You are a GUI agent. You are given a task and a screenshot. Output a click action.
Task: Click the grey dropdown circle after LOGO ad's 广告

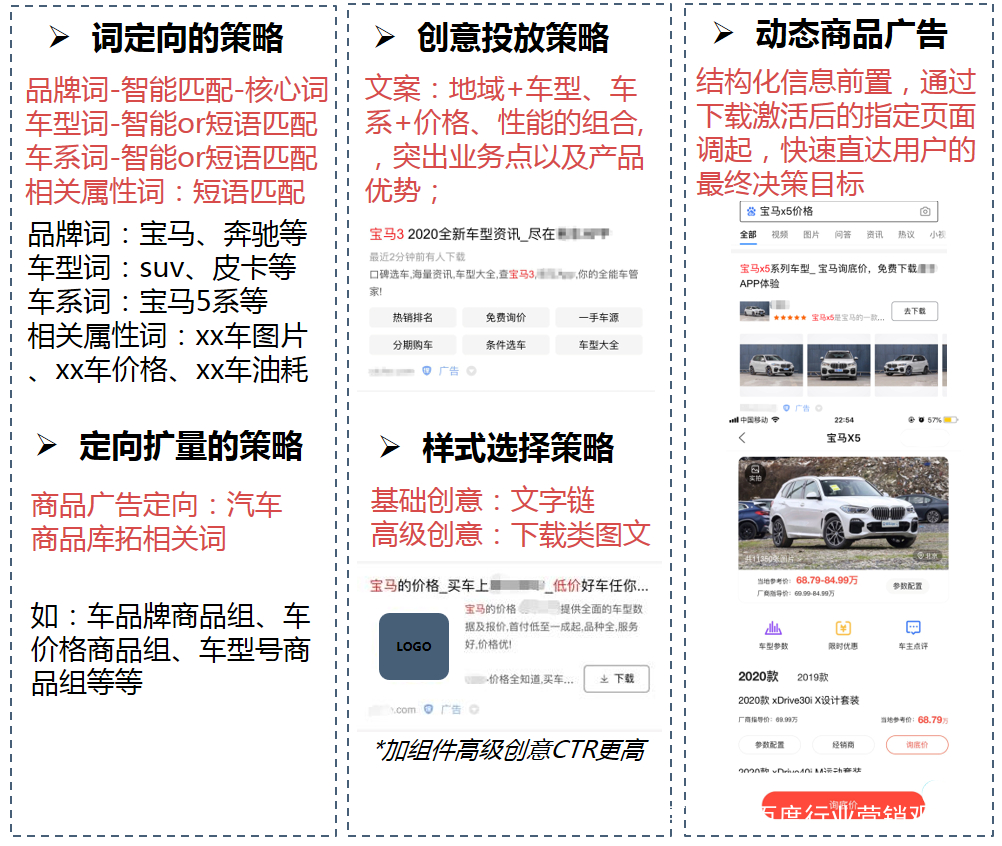tap(474, 709)
